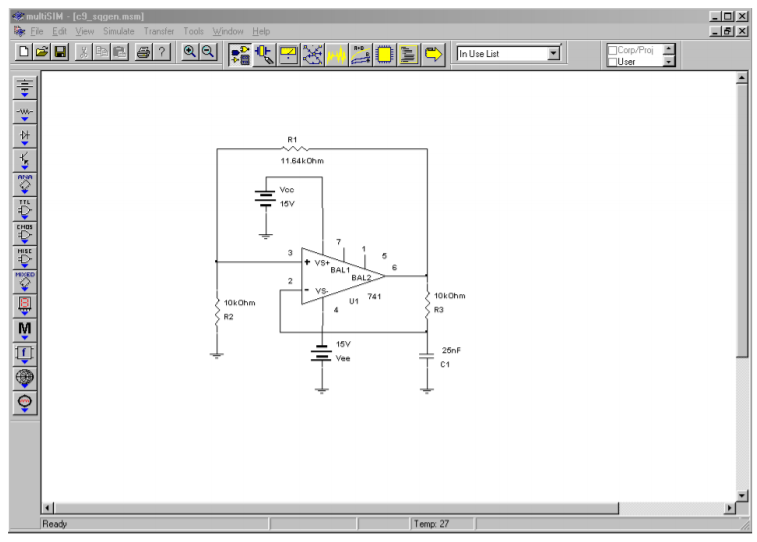This screenshot has width=757, height=542.
Task: Zoom in using the magnifier plus icon
Action: coord(189,53)
